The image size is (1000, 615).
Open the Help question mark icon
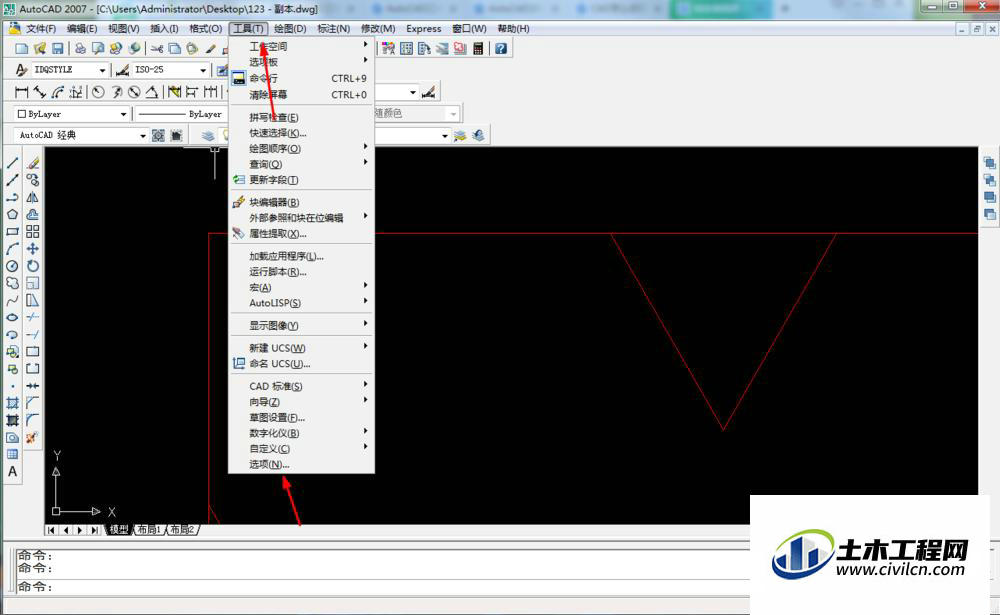point(501,48)
